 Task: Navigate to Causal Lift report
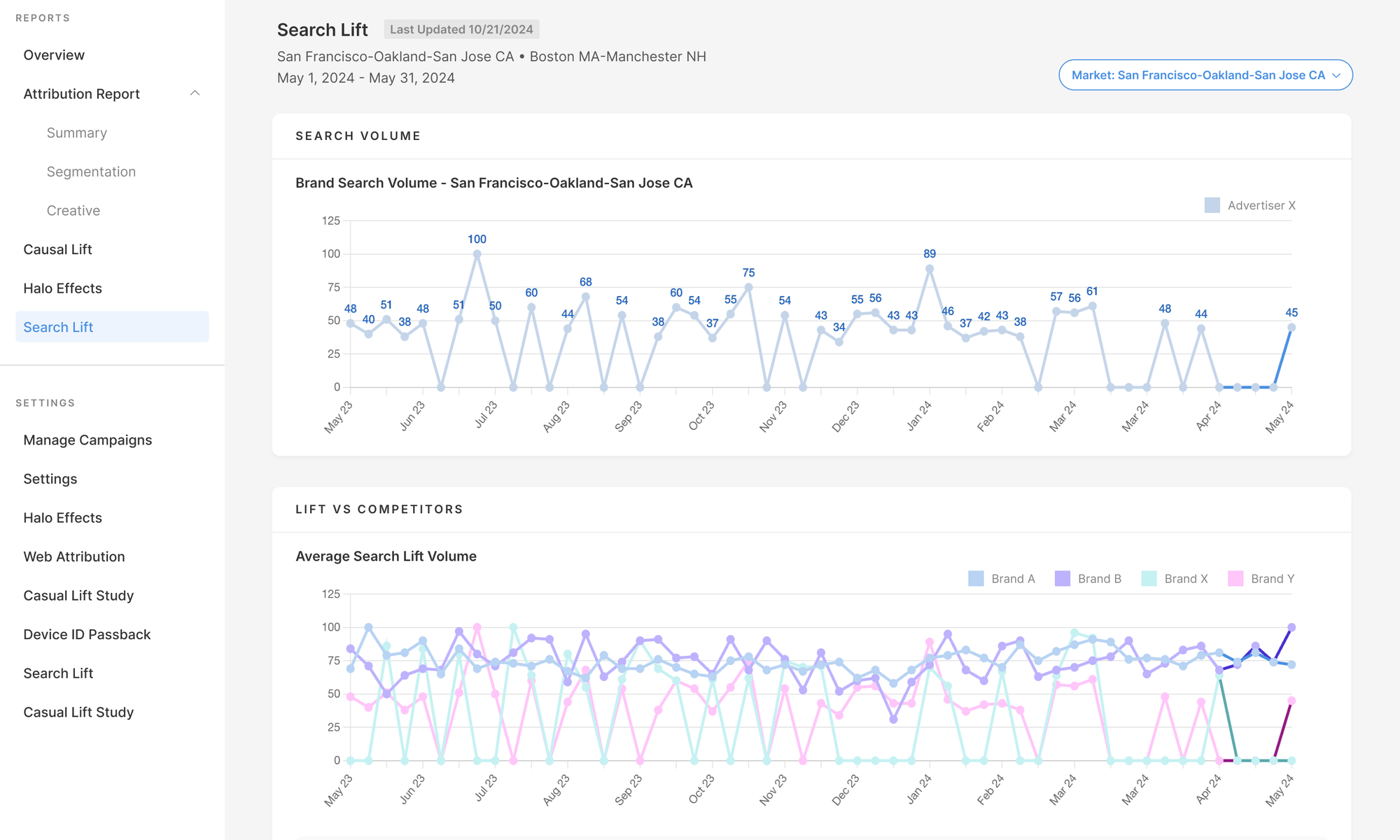tap(57, 250)
